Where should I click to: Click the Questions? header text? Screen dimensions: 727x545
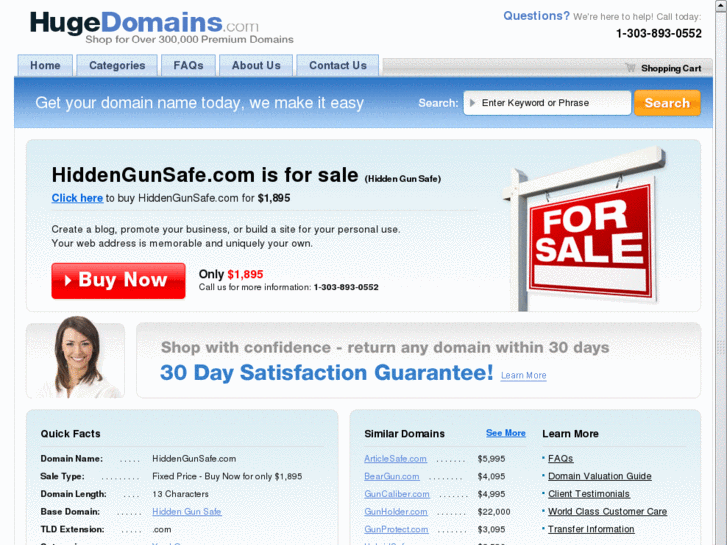pos(536,16)
